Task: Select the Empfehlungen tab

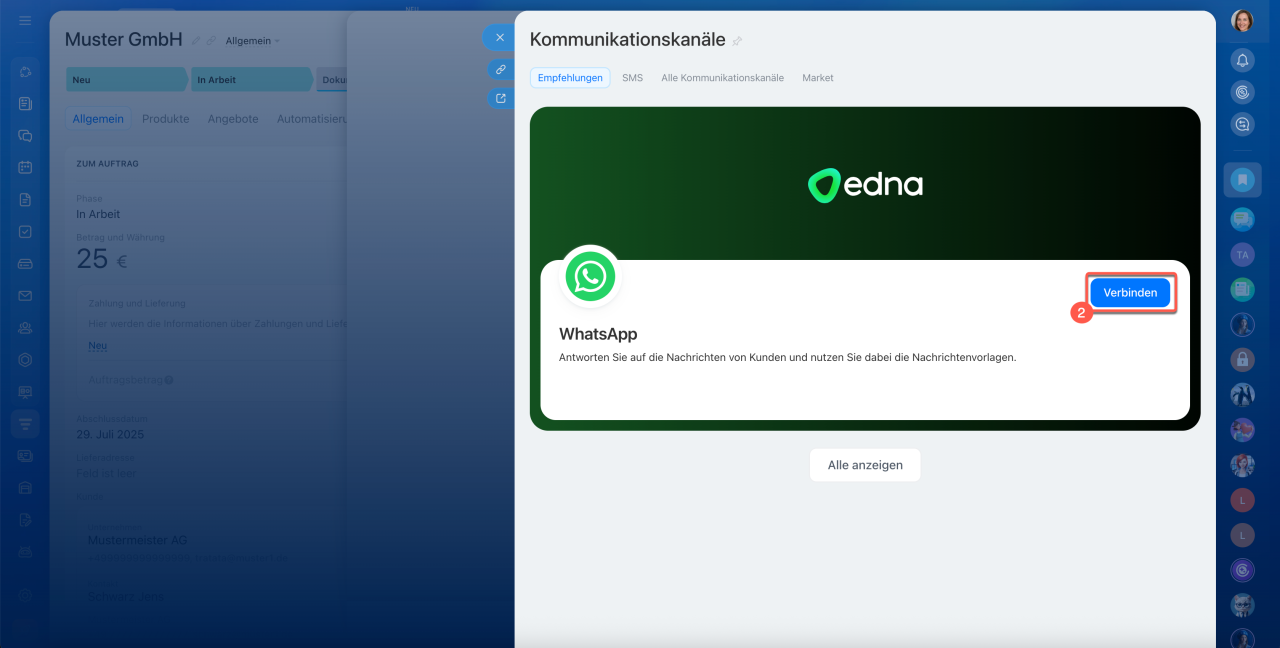Action: [570, 78]
